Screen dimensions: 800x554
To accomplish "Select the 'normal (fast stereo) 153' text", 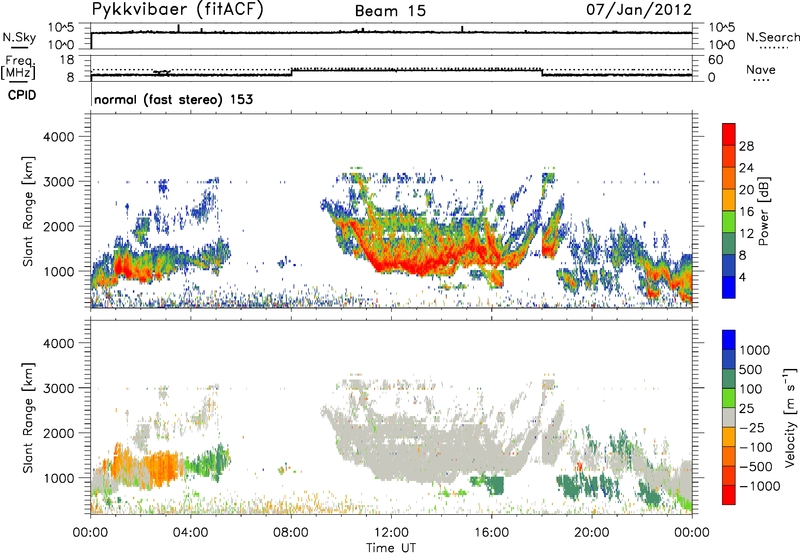I will 173,99.
